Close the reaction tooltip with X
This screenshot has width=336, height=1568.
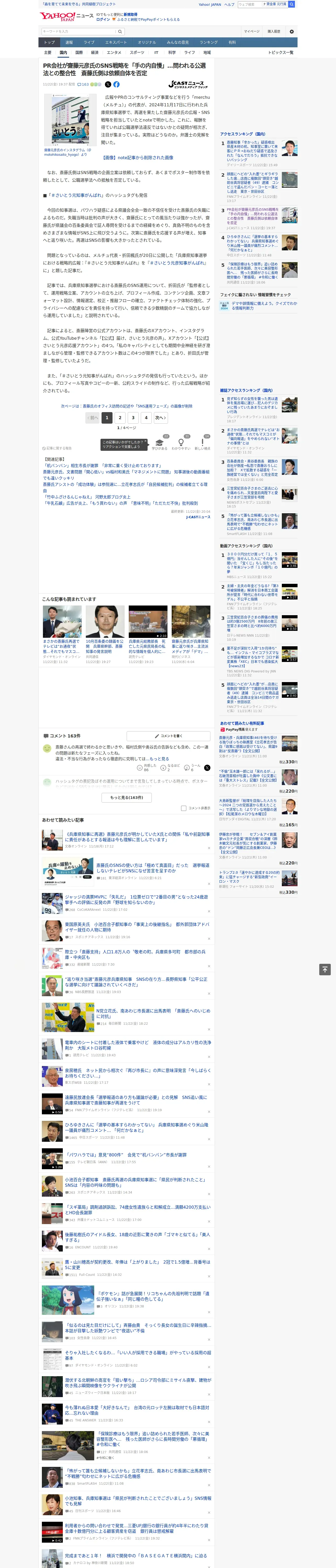click(x=145, y=441)
